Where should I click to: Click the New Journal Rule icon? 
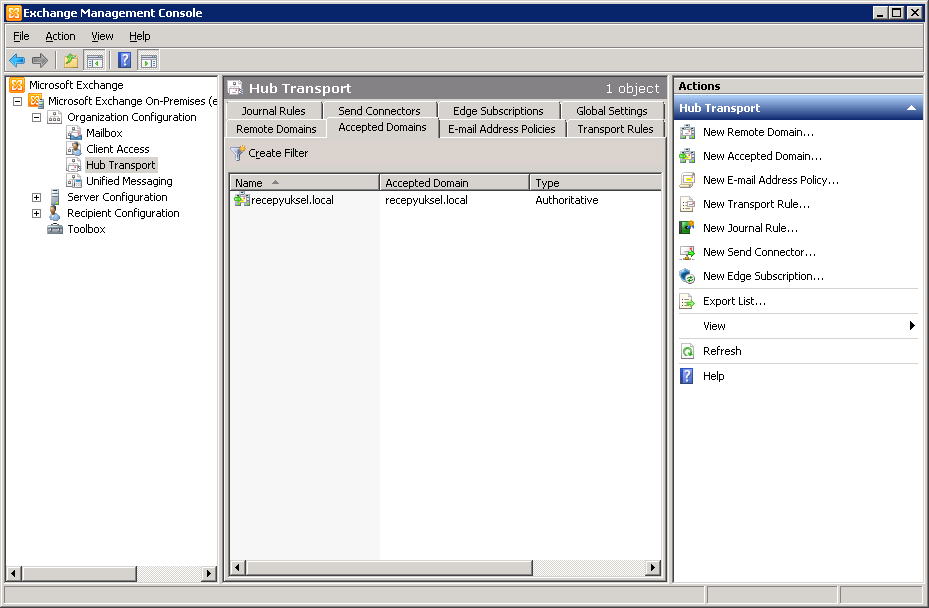coord(687,228)
